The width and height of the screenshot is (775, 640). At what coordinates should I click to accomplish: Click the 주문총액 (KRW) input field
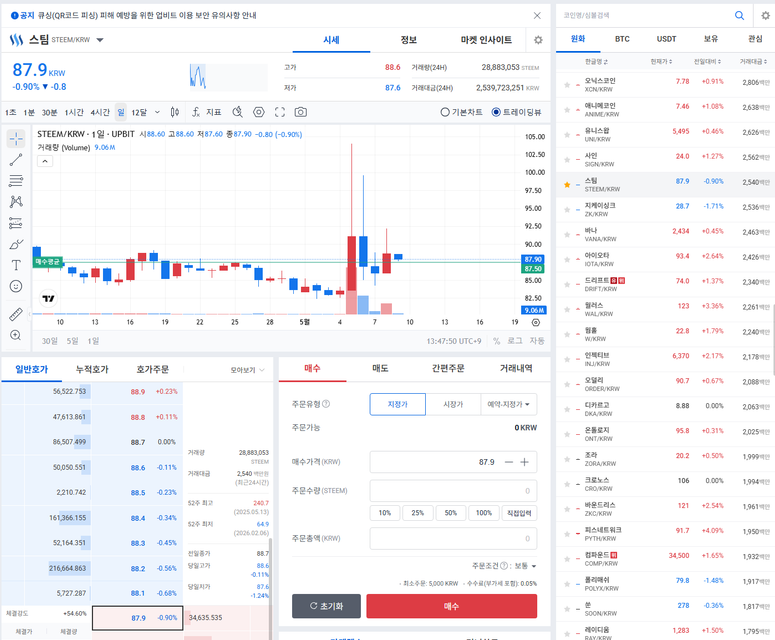click(x=453, y=539)
